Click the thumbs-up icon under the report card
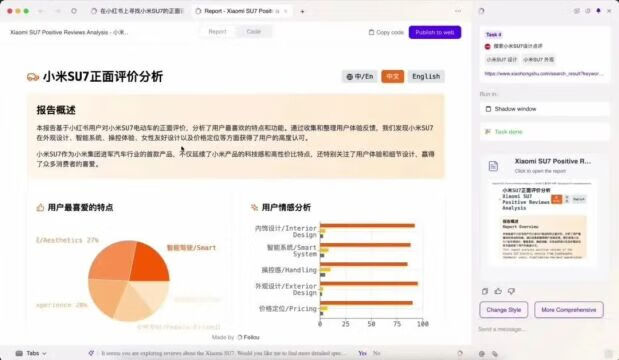The width and height of the screenshot is (619, 360). point(498,291)
